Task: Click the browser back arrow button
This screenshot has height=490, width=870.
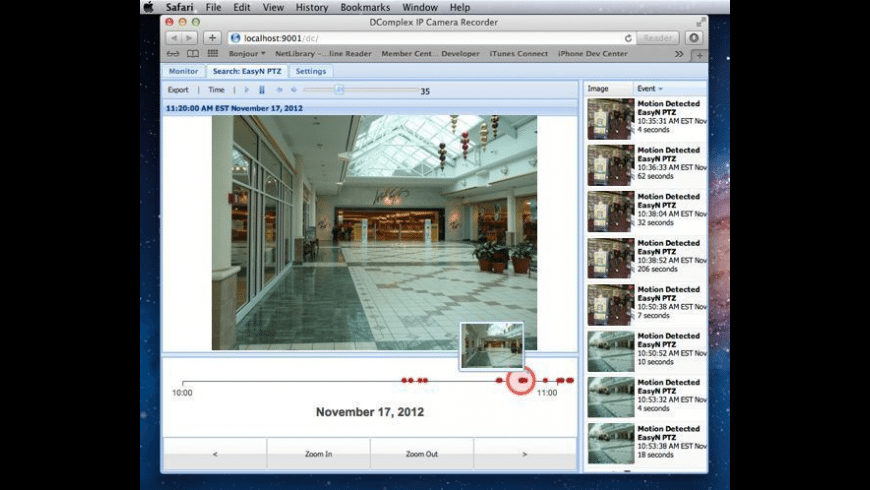Action: (x=174, y=38)
